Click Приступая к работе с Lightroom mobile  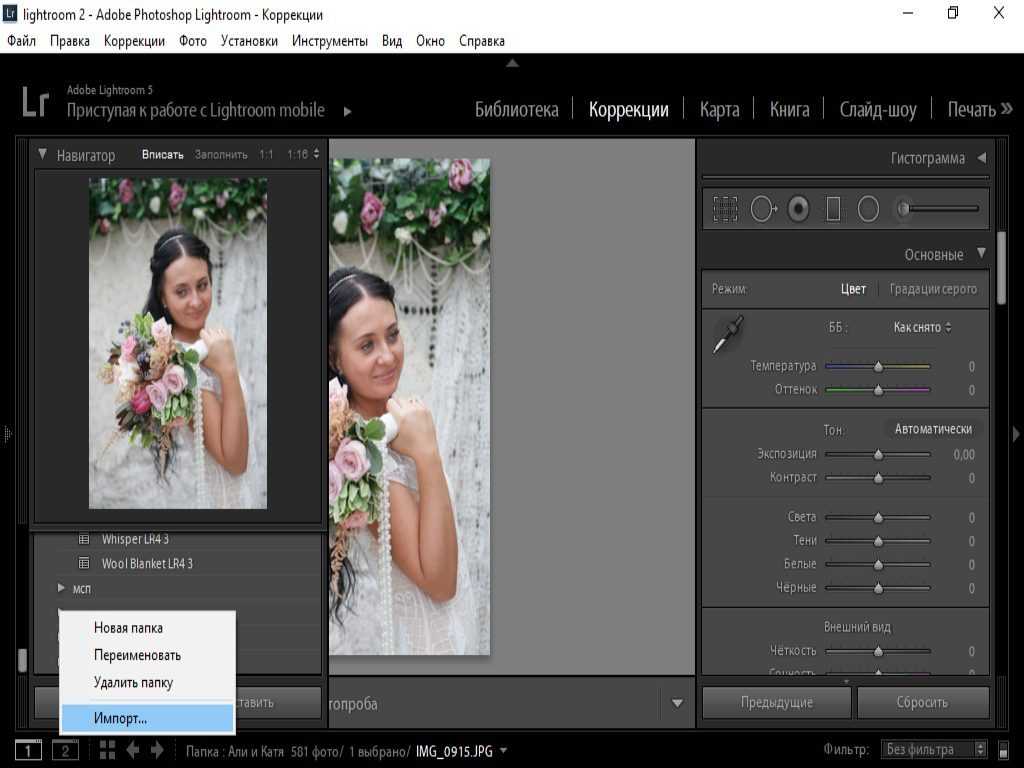pos(195,110)
